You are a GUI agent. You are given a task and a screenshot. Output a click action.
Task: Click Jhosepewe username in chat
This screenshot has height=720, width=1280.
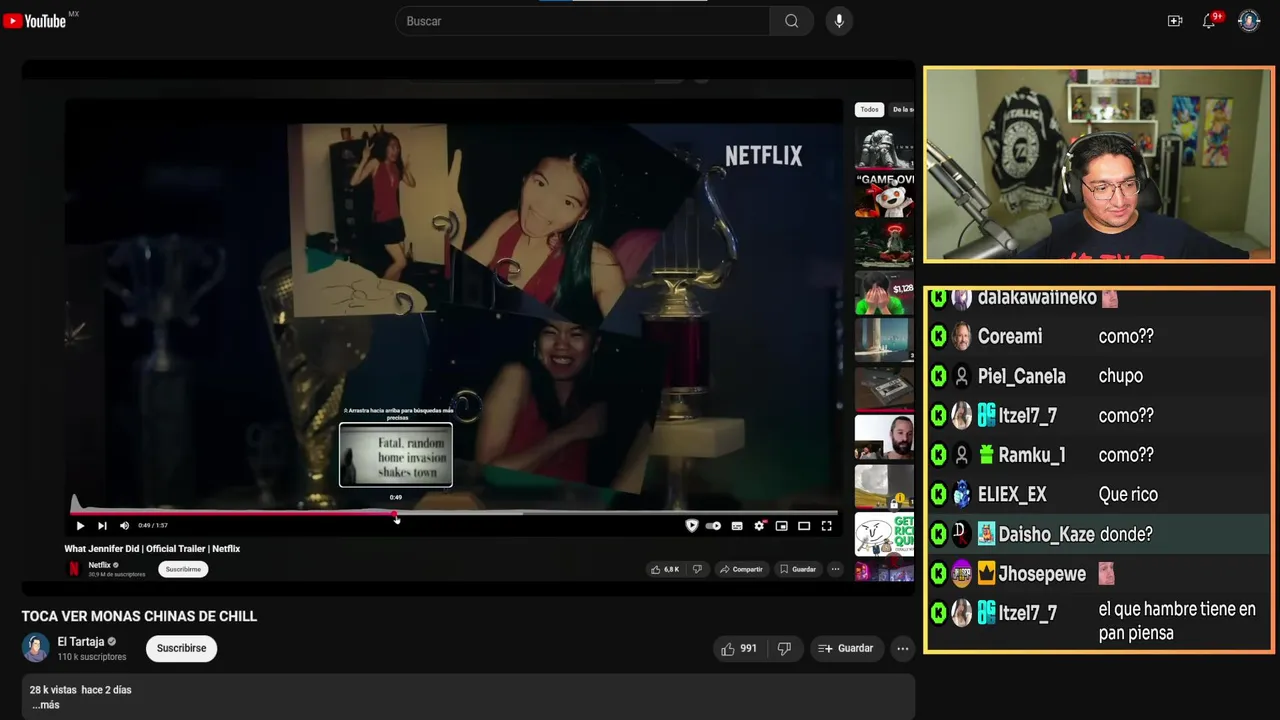(1042, 574)
